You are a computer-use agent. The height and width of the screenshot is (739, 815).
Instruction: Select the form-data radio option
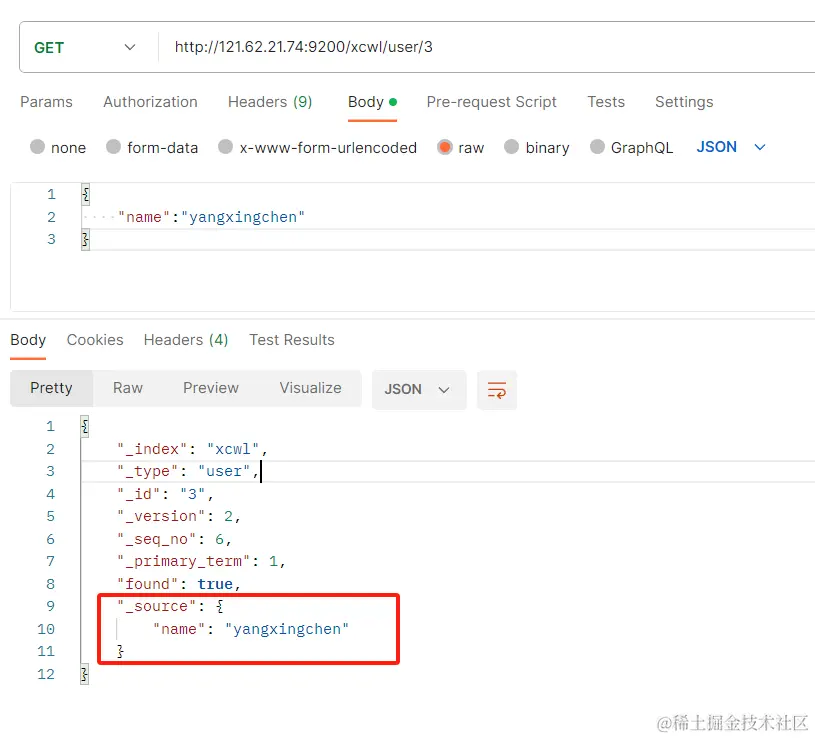pos(113,147)
